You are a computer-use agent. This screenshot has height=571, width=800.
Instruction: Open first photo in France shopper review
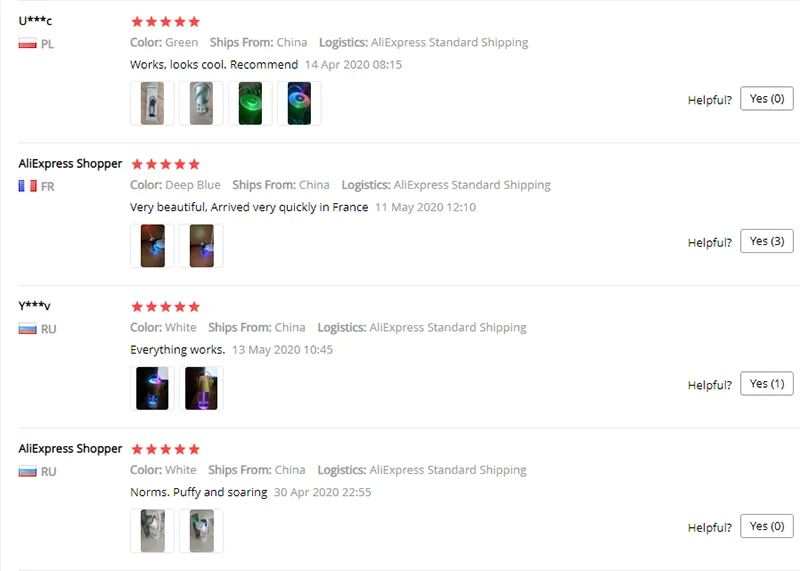[x=152, y=245]
